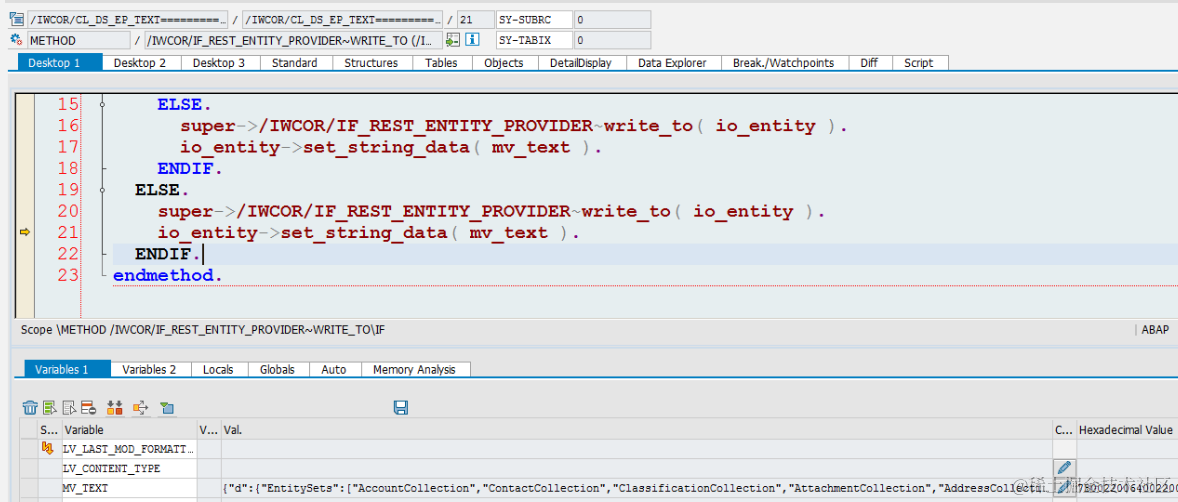
Task: Open the Standard tab
Action: click(294, 63)
